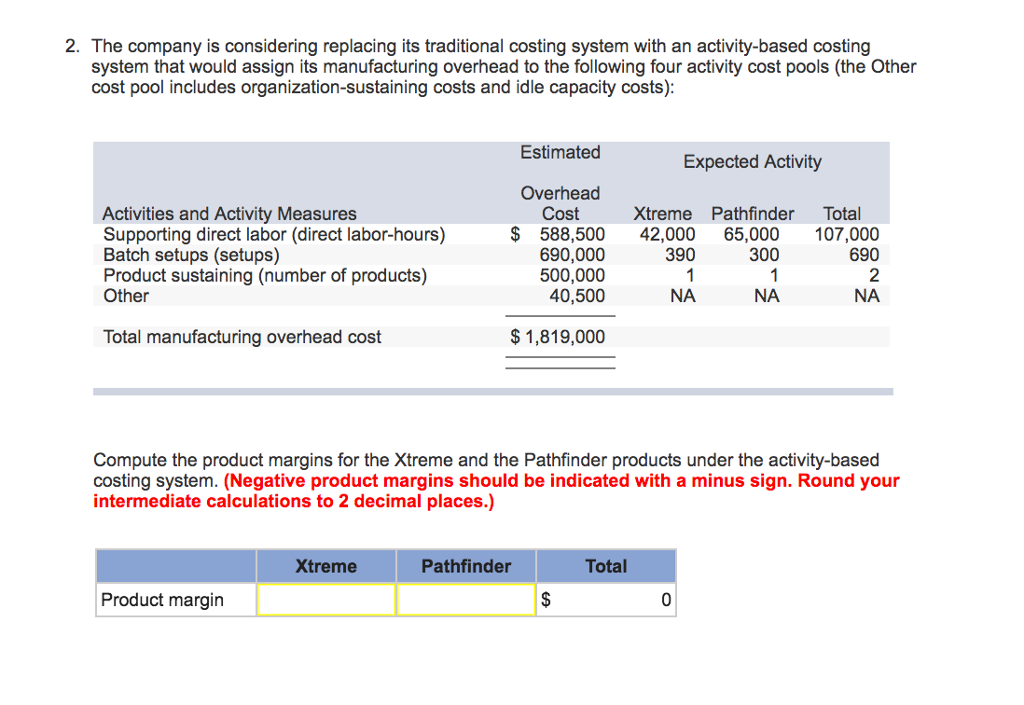The width and height of the screenshot is (1024, 705).
Task: Click the Pathfinder product margin input field
Action: pos(466,599)
